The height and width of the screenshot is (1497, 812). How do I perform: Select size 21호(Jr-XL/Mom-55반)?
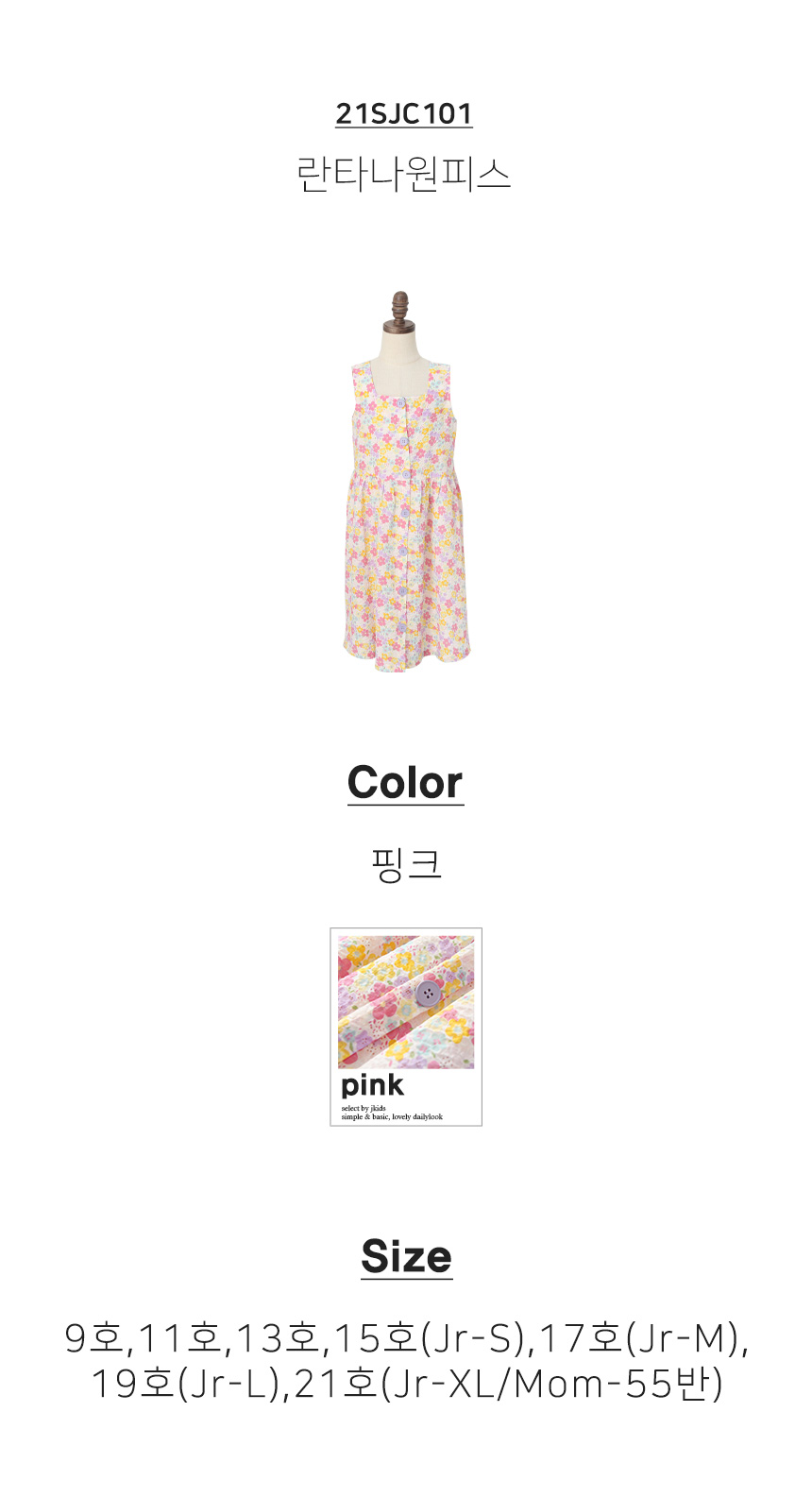pyautogui.click(x=509, y=1384)
